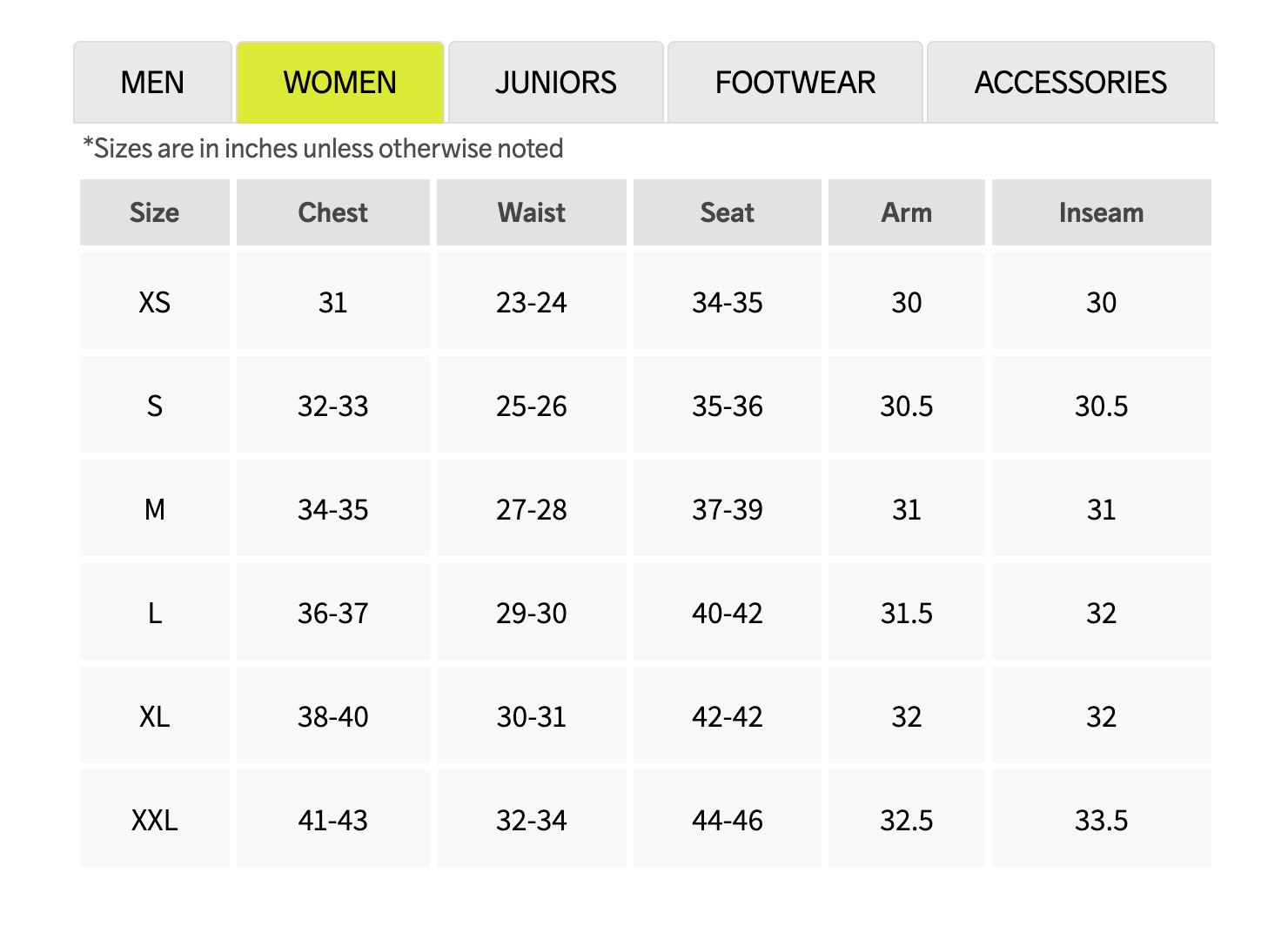Click the M size row label

pyautogui.click(x=155, y=509)
